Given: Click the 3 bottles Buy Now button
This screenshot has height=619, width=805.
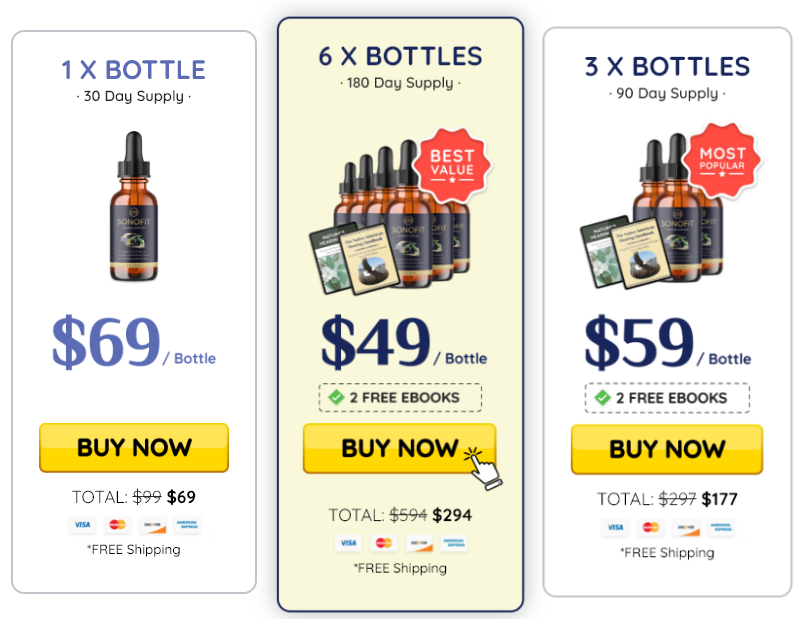Looking at the screenshot, I should point(667,449).
